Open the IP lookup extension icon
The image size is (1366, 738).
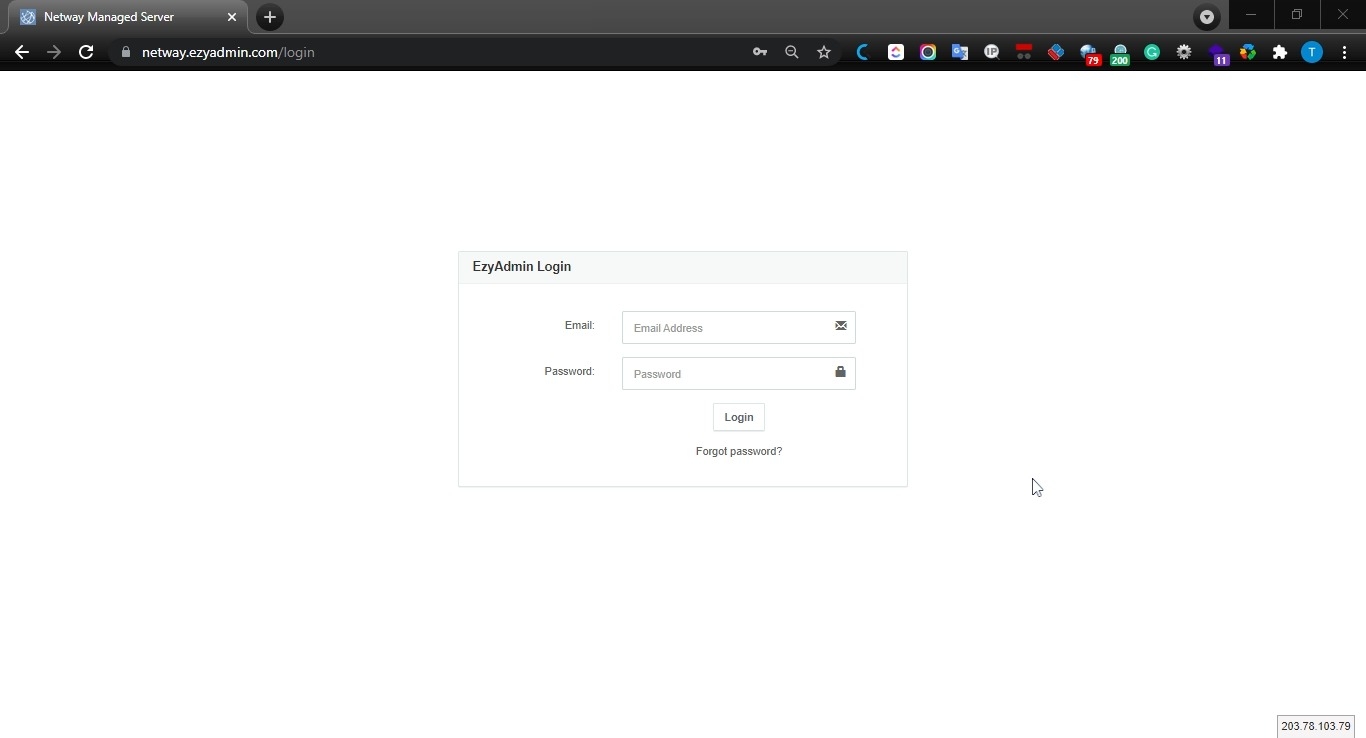(992, 52)
